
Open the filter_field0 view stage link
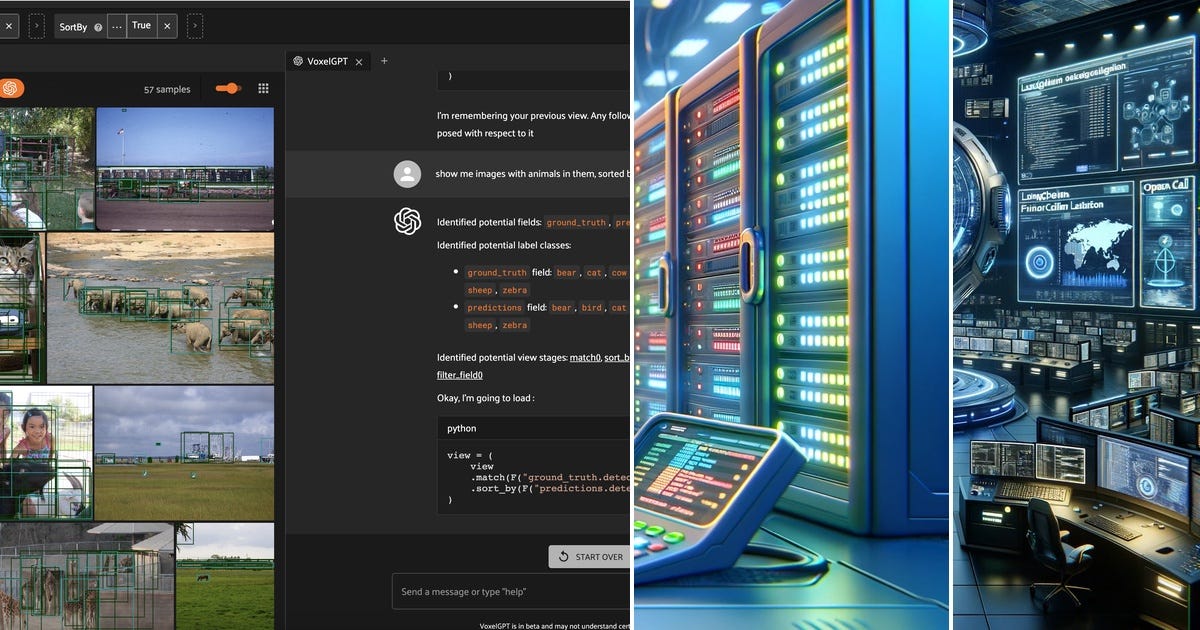pyautogui.click(x=460, y=375)
